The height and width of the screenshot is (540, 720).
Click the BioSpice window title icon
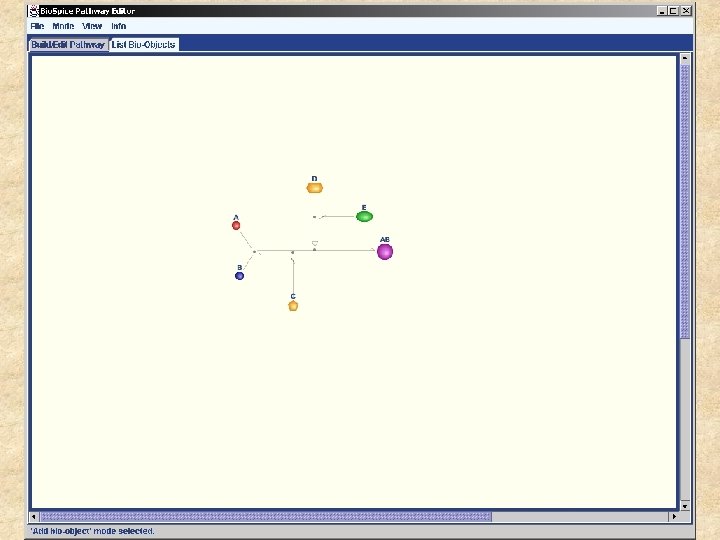[x=34, y=11]
